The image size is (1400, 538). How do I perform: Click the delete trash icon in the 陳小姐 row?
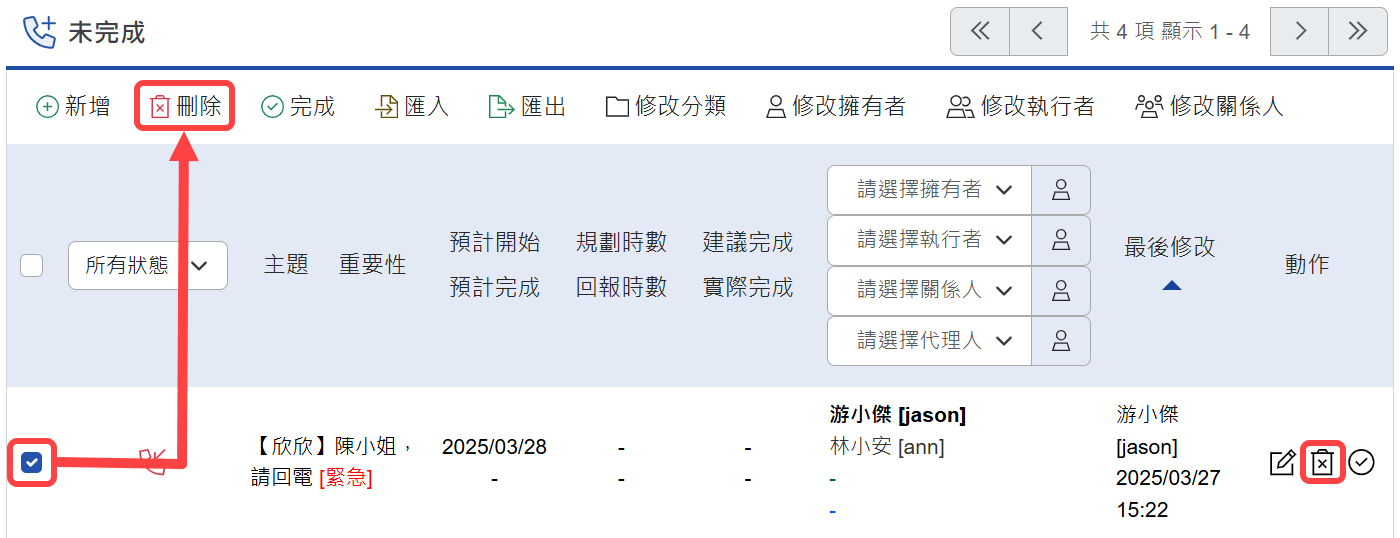(x=1322, y=463)
